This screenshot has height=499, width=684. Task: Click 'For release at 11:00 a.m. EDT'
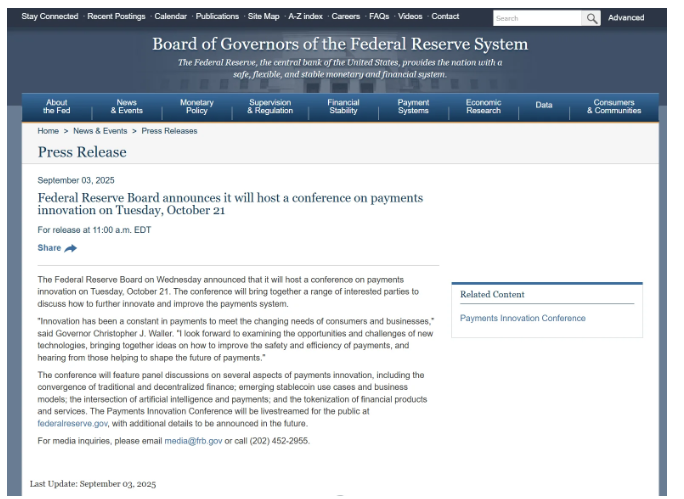[94, 230]
